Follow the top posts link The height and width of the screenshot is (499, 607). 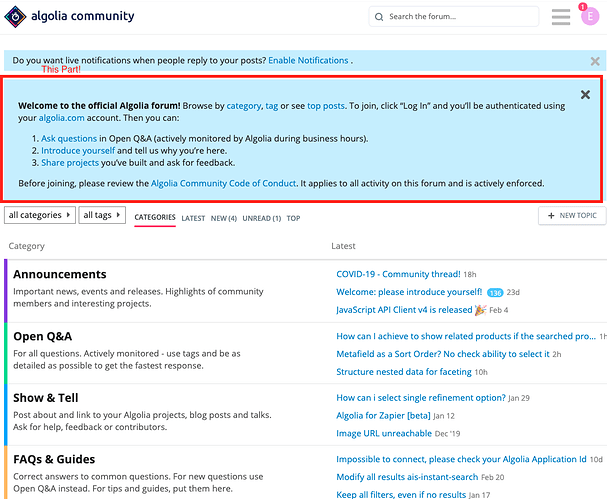(x=326, y=106)
